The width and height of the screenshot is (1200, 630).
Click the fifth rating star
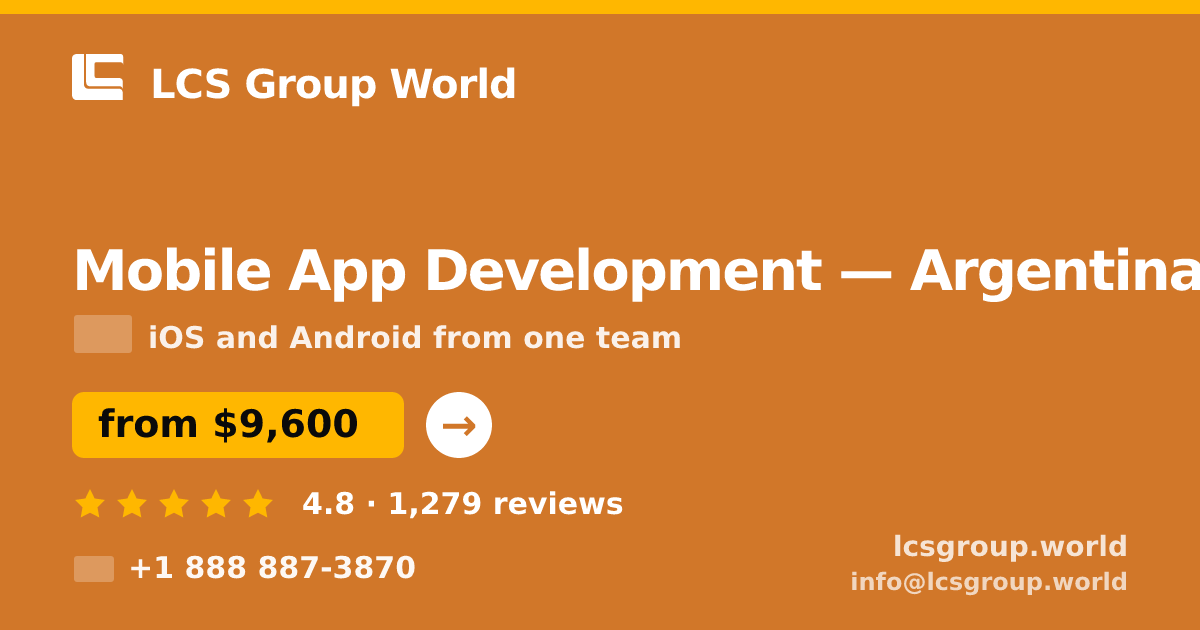point(258,504)
